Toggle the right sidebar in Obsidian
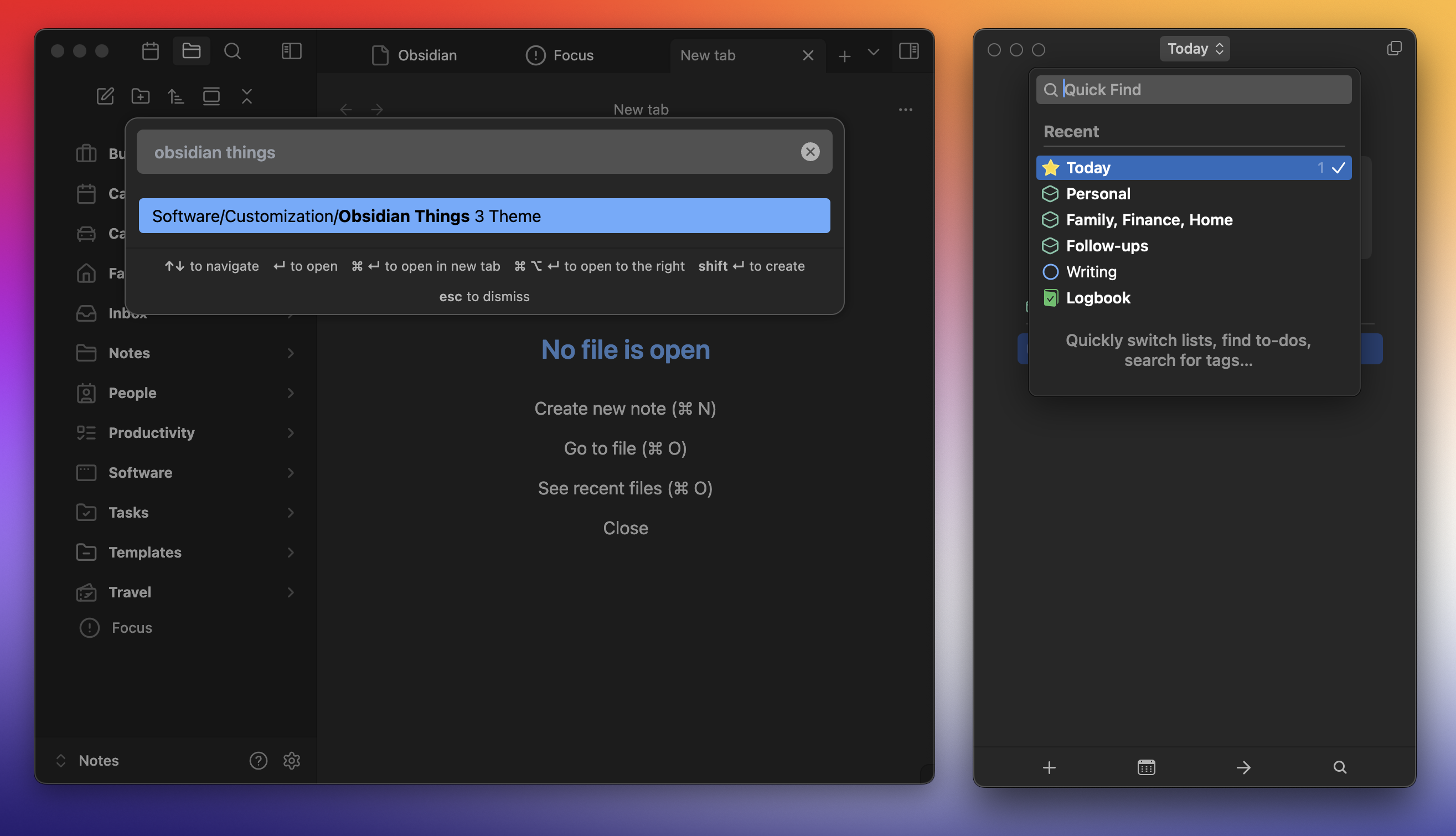The height and width of the screenshot is (836, 1456). pos(909,51)
